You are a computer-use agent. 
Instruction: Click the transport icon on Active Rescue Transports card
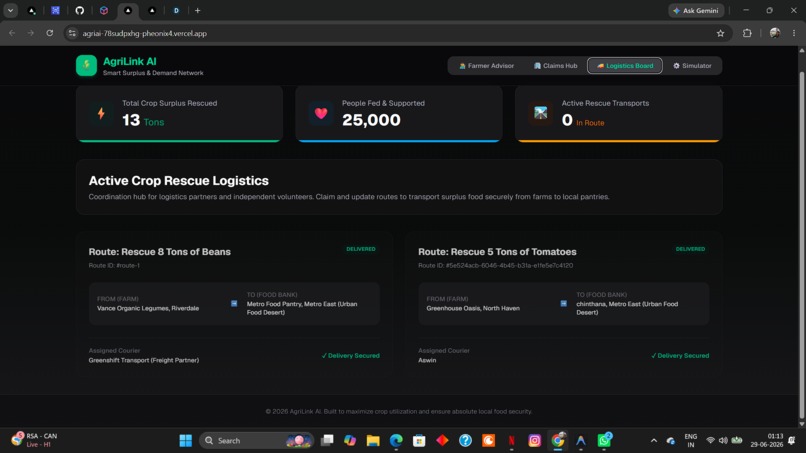(x=541, y=113)
